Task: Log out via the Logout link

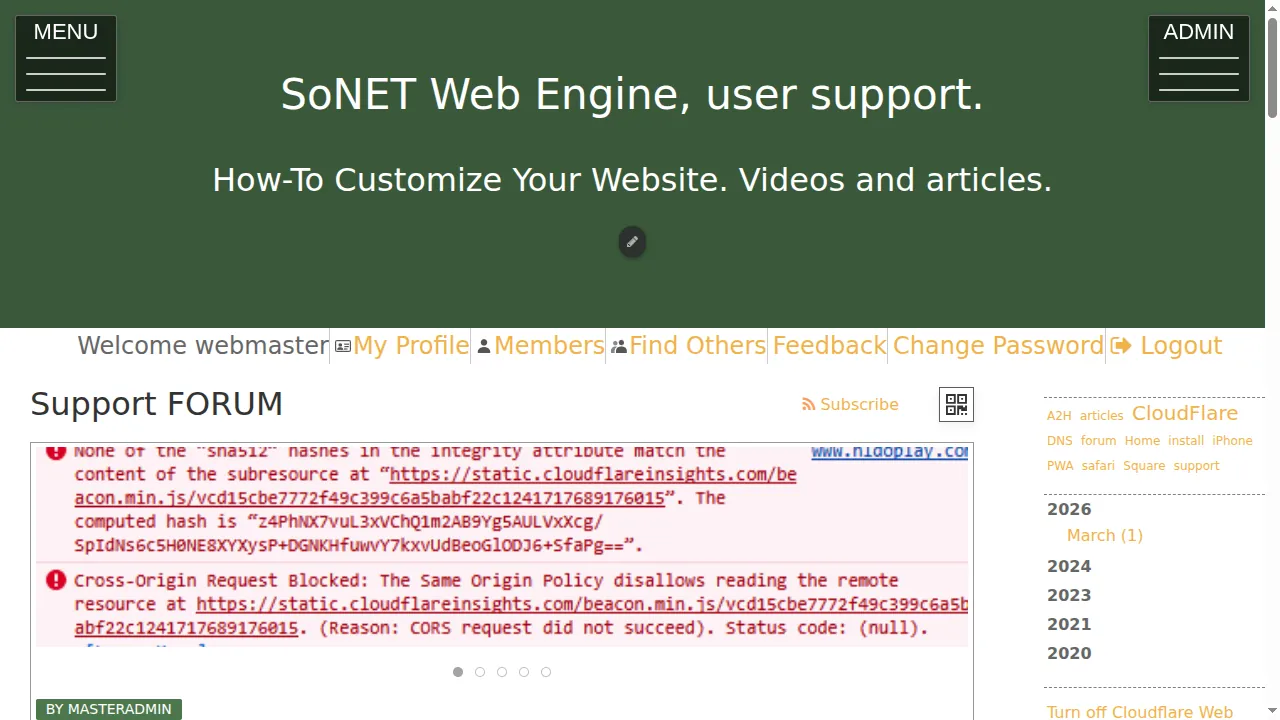Action: coord(1181,346)
